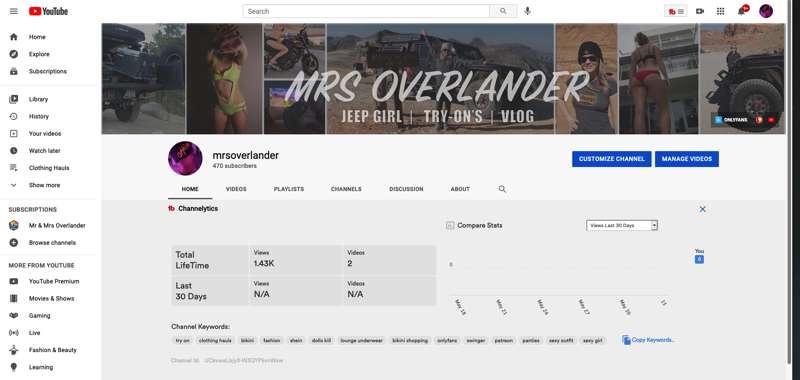
Task: Focus the search input field
Action: 366,11
